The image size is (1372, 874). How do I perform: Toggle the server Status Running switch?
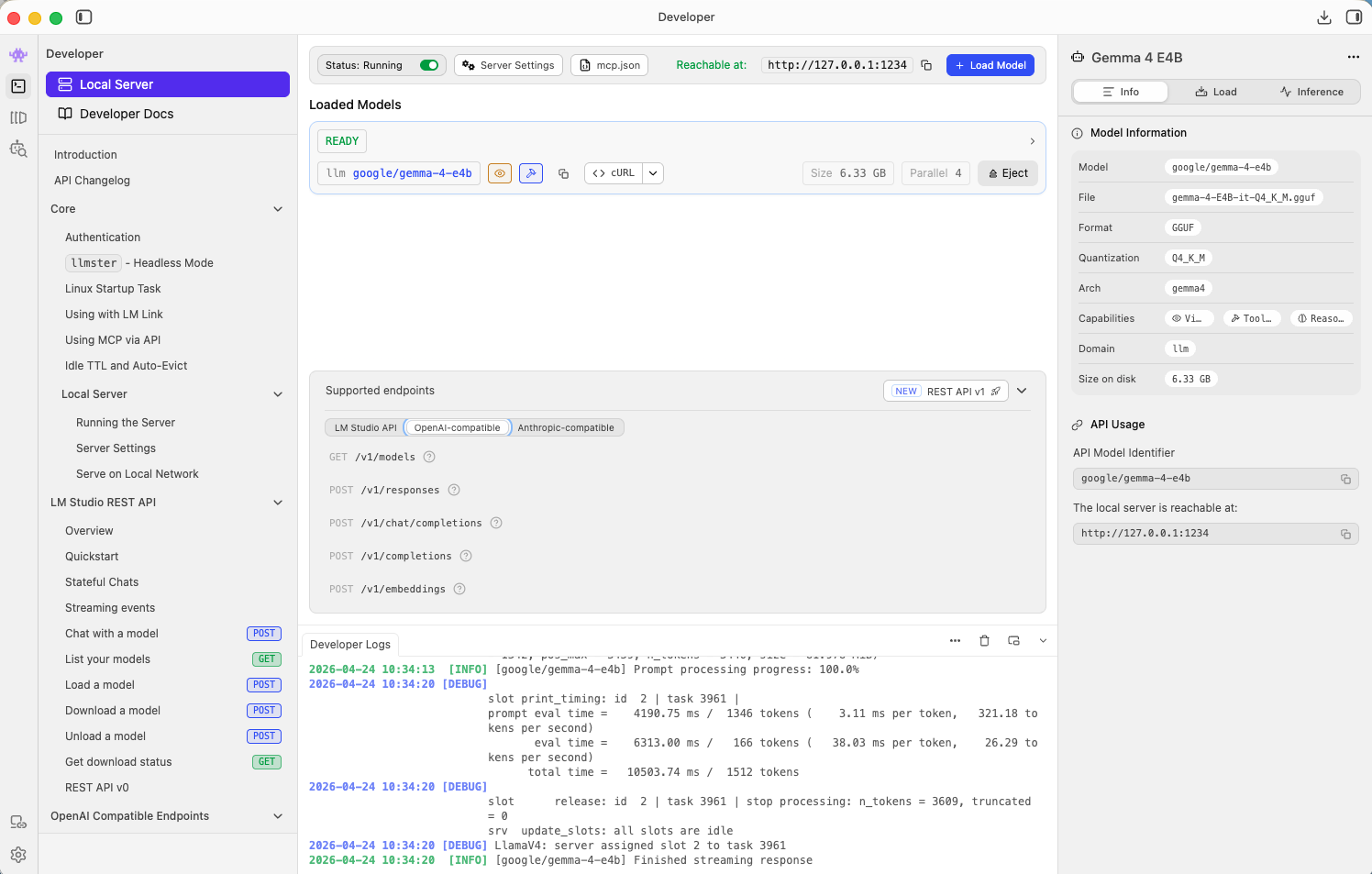[429, 65]
